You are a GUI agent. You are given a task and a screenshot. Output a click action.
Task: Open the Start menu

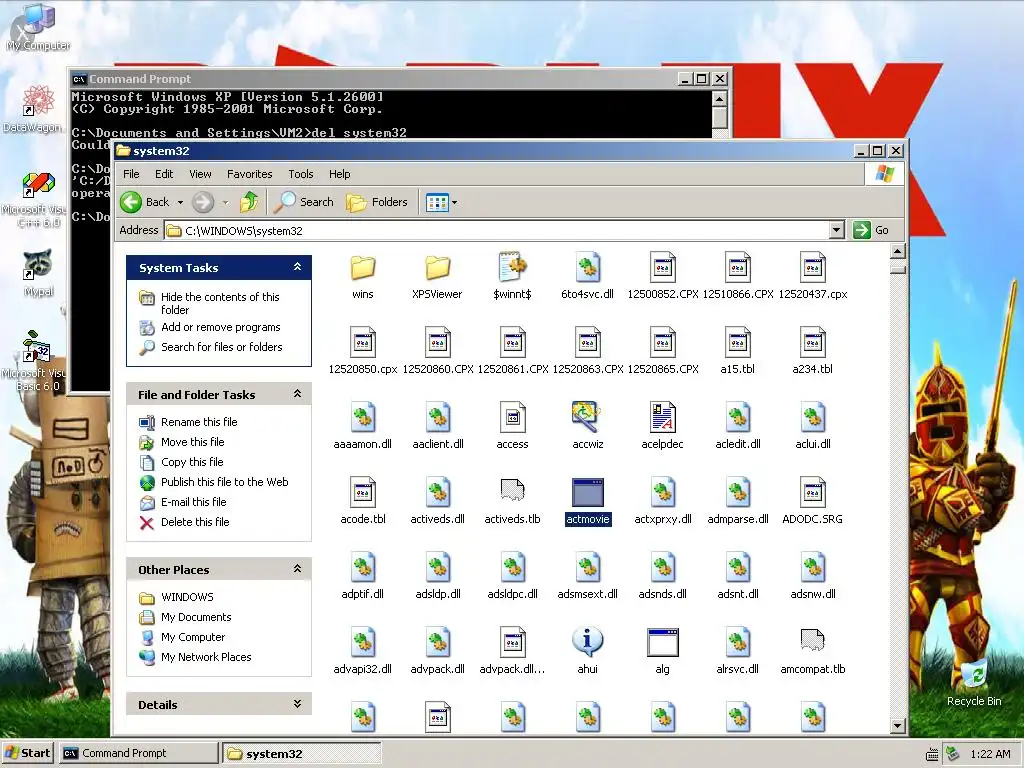pyautogui.click(x=28, y=753)
